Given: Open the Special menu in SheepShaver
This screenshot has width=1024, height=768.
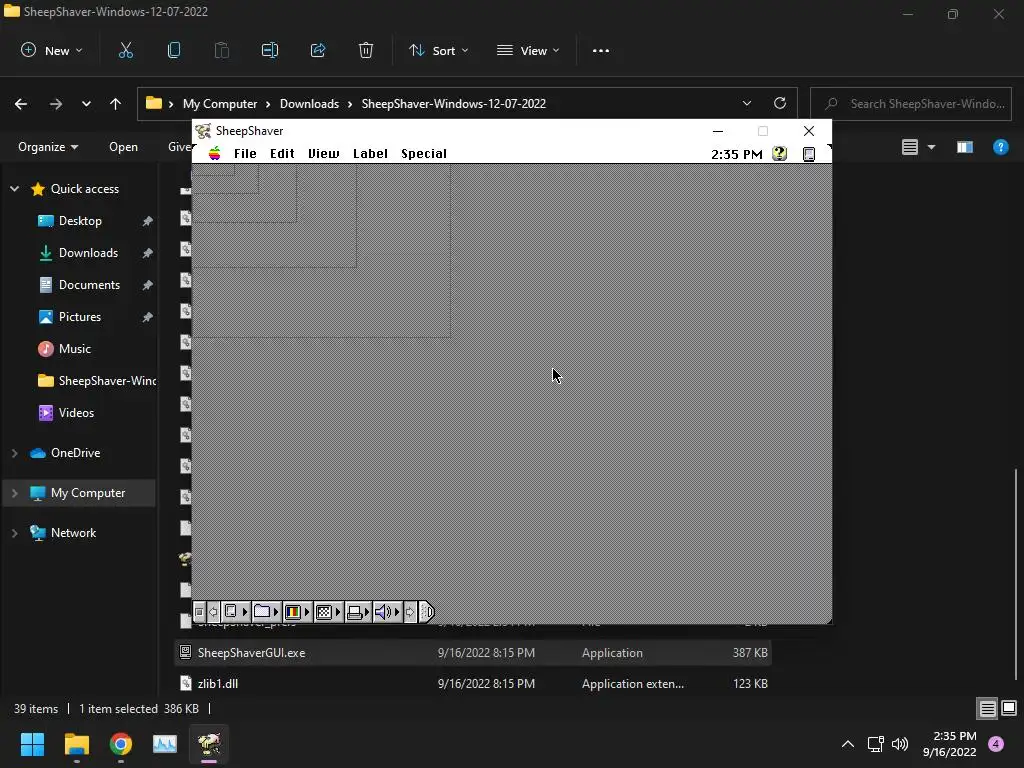Looking at the screenshot, I should pyautogui.click(x=424, y=153).
